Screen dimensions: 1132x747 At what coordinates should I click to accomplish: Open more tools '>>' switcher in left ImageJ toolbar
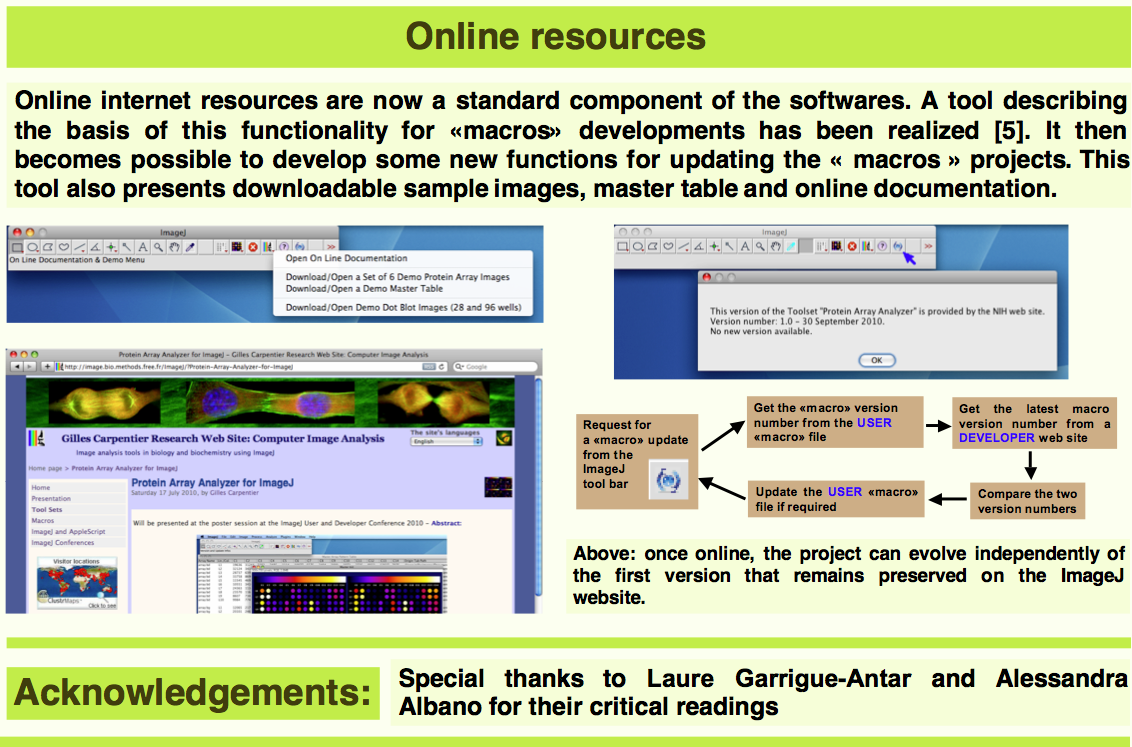point(331,247)
